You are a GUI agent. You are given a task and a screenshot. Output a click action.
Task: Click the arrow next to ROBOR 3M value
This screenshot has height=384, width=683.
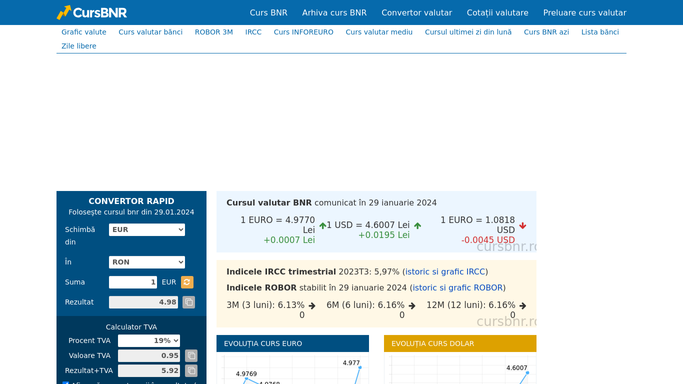tap(312, 306)
